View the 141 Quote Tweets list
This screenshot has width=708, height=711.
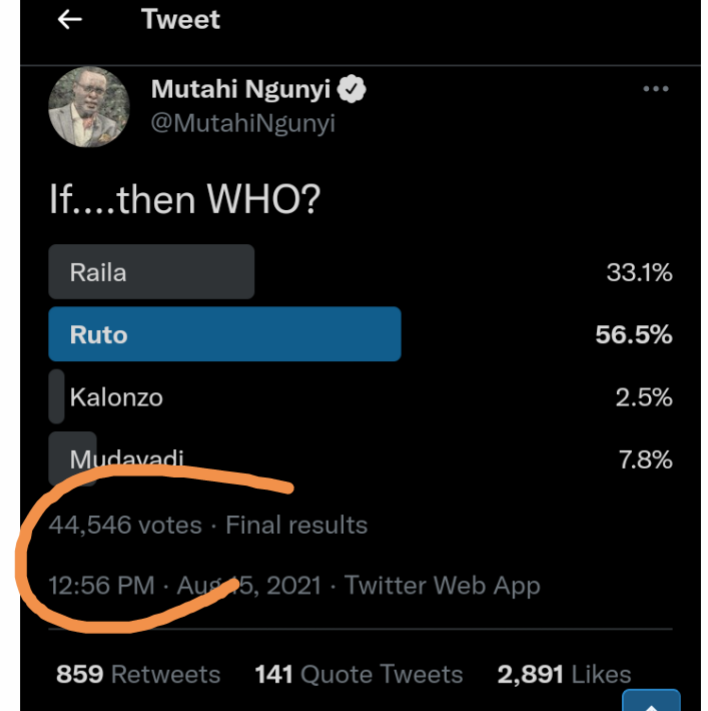pos(359,674)
